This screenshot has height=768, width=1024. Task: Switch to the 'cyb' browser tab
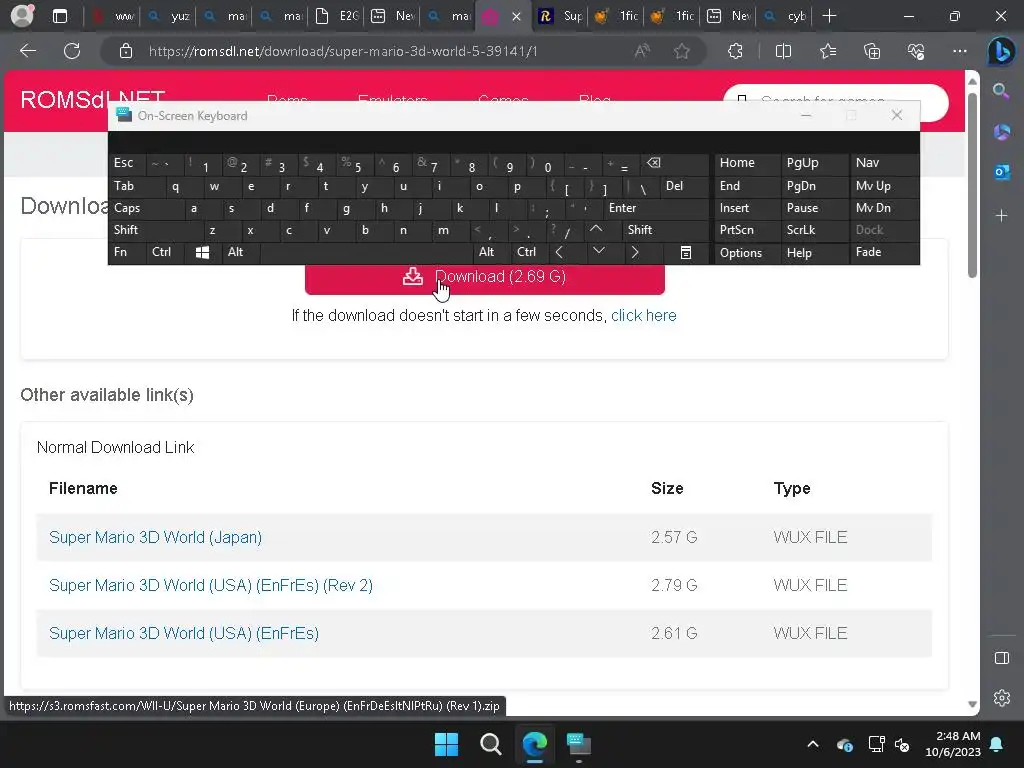pyautogui.click(x=785, y=16)
